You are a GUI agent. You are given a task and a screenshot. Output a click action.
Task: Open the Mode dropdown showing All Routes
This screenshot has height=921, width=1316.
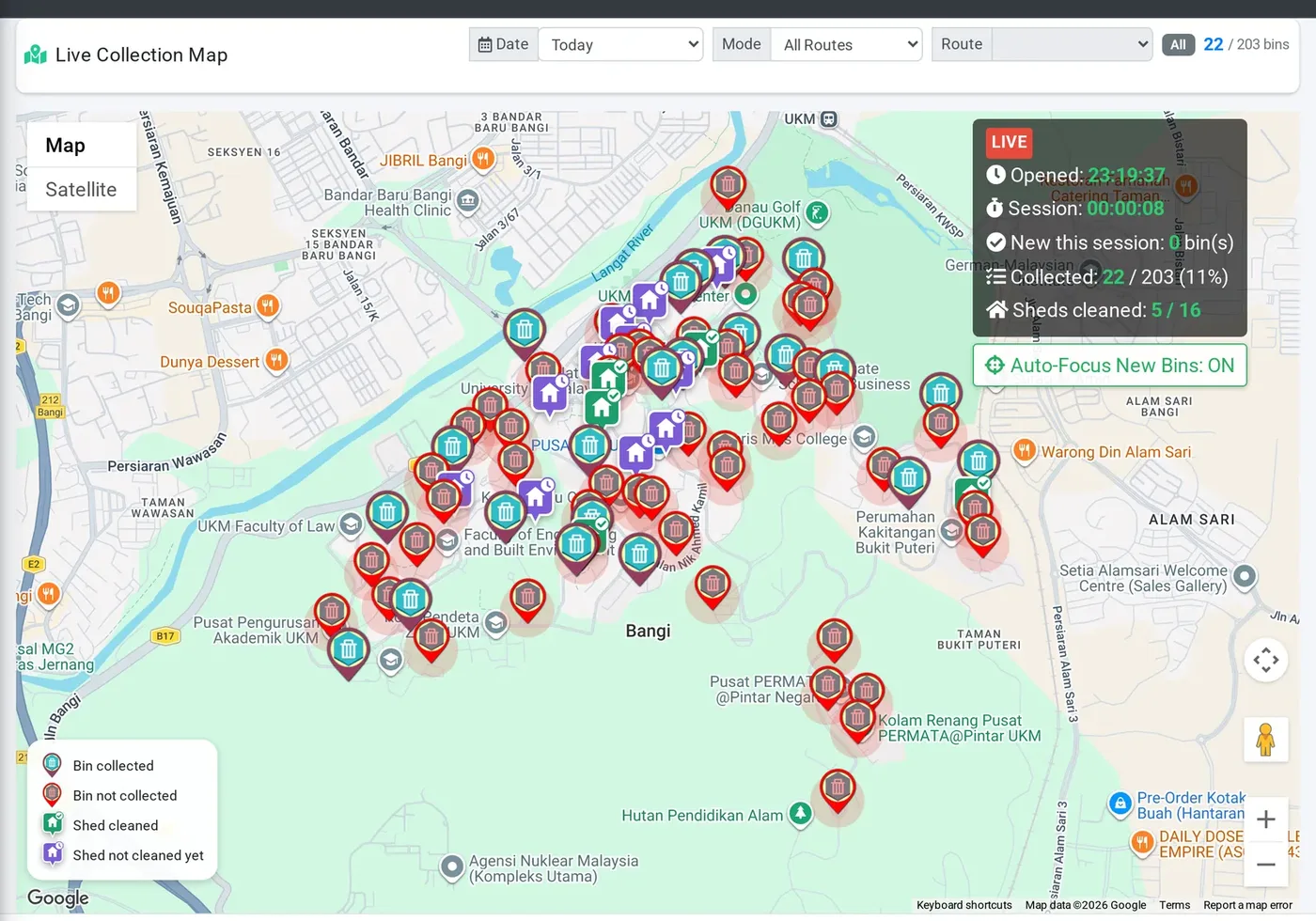click(x=846, y=44)
